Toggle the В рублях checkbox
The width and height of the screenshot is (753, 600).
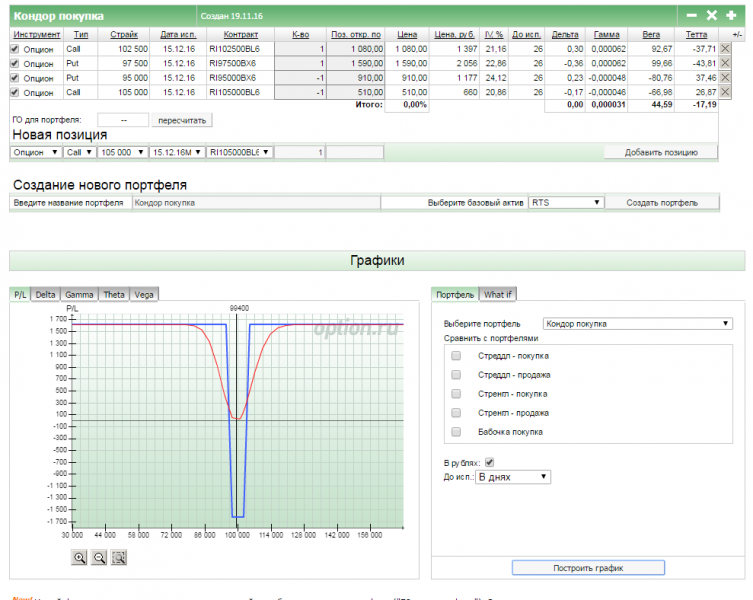(489, 462)
